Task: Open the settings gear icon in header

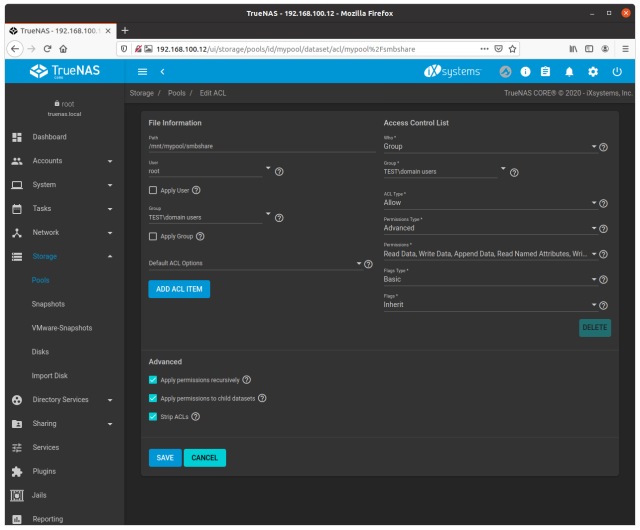Action: click(593, 72)
